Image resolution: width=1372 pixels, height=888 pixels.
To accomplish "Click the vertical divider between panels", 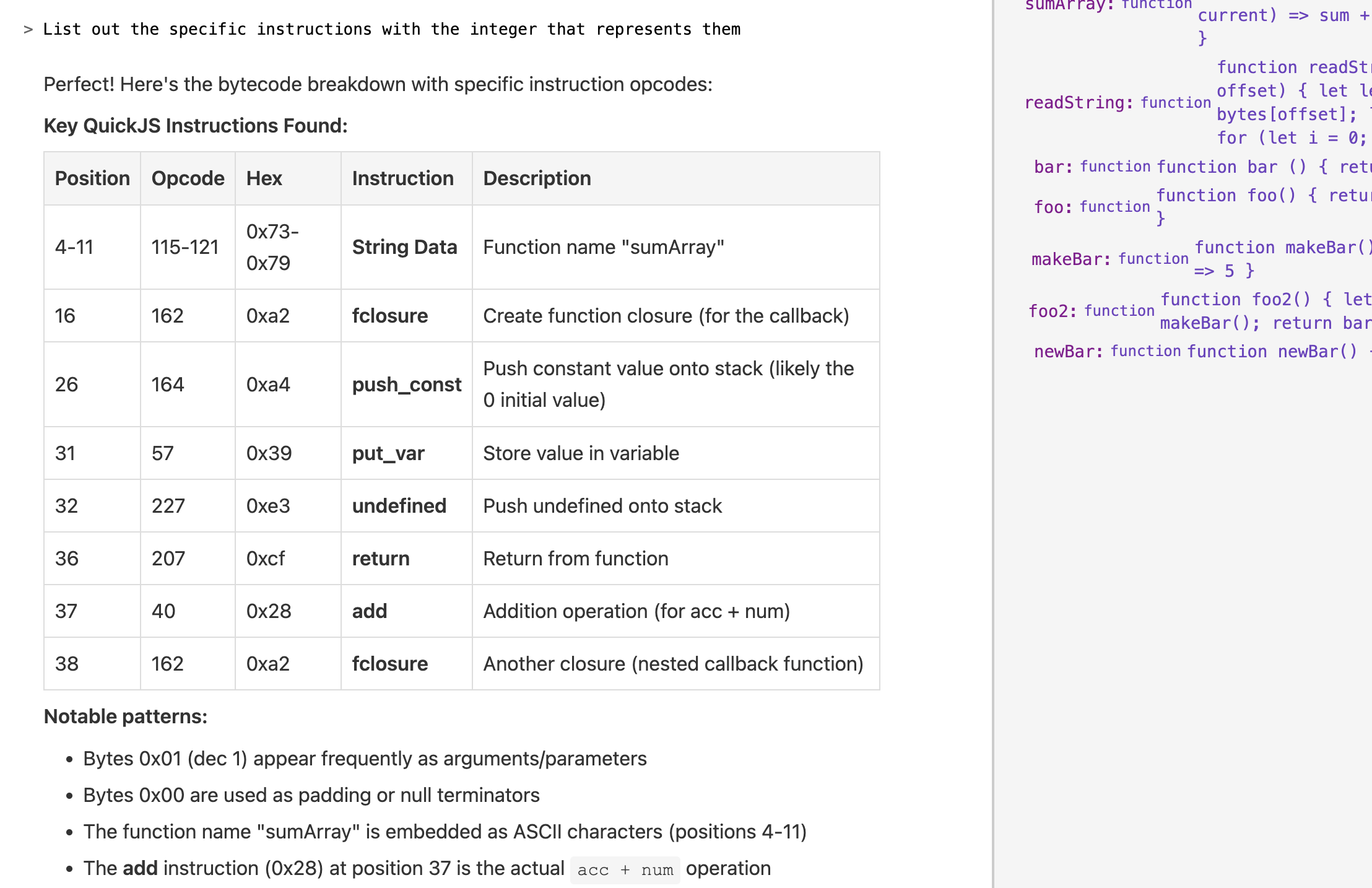I will click(994, 444).
